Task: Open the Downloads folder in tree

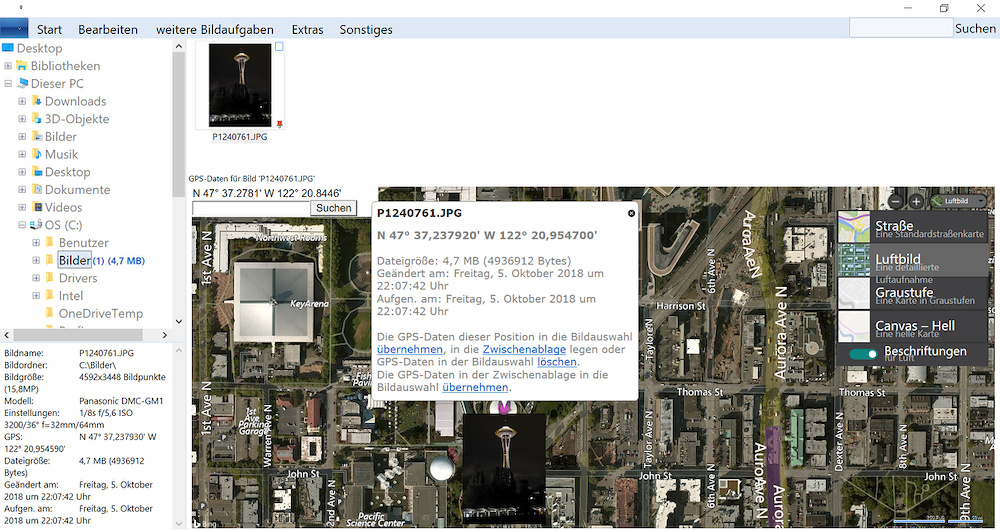Action: 75,101
